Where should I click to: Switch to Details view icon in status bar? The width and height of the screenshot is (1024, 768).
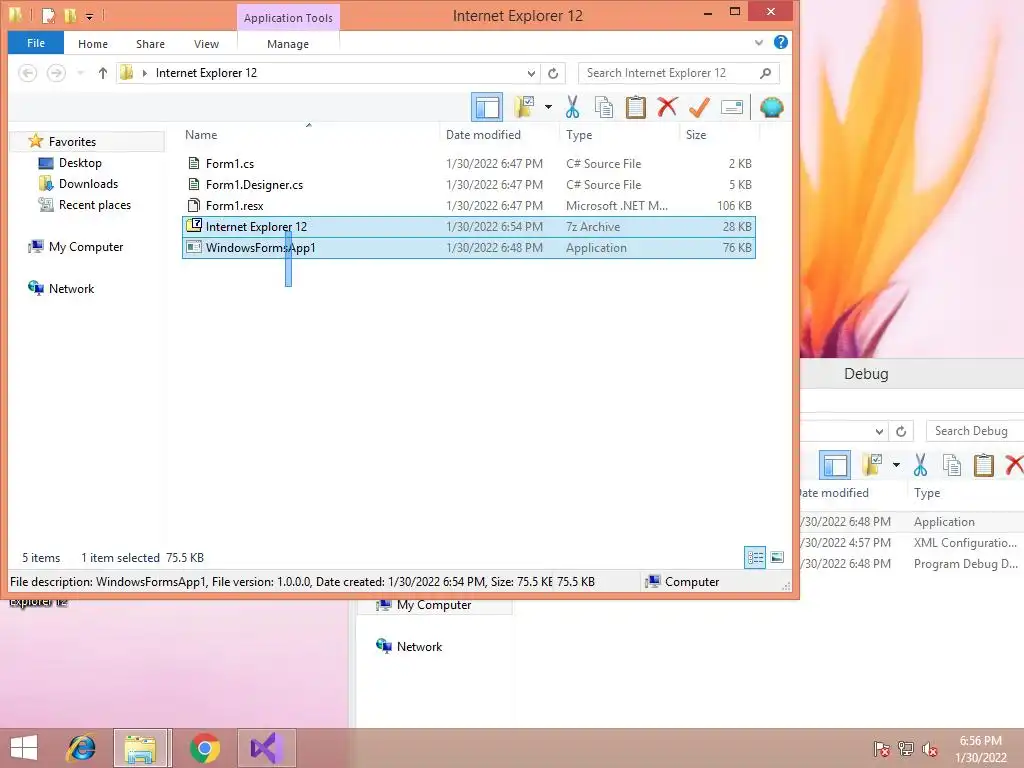[x=755, y=558]
